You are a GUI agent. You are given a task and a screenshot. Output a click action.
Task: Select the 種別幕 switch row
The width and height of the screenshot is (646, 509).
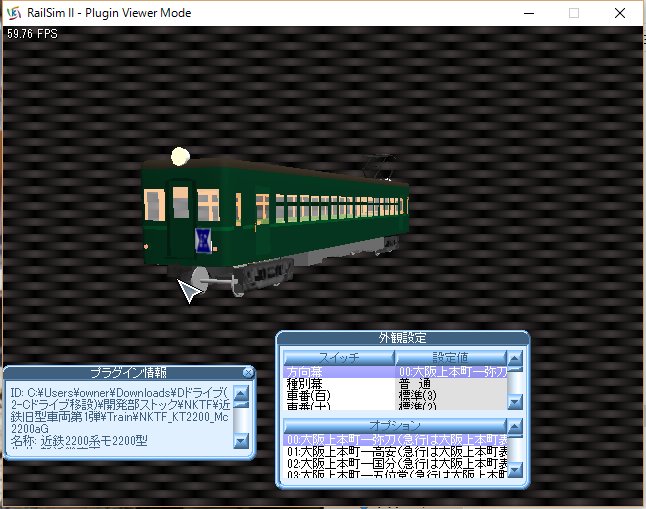click(339, 384)
